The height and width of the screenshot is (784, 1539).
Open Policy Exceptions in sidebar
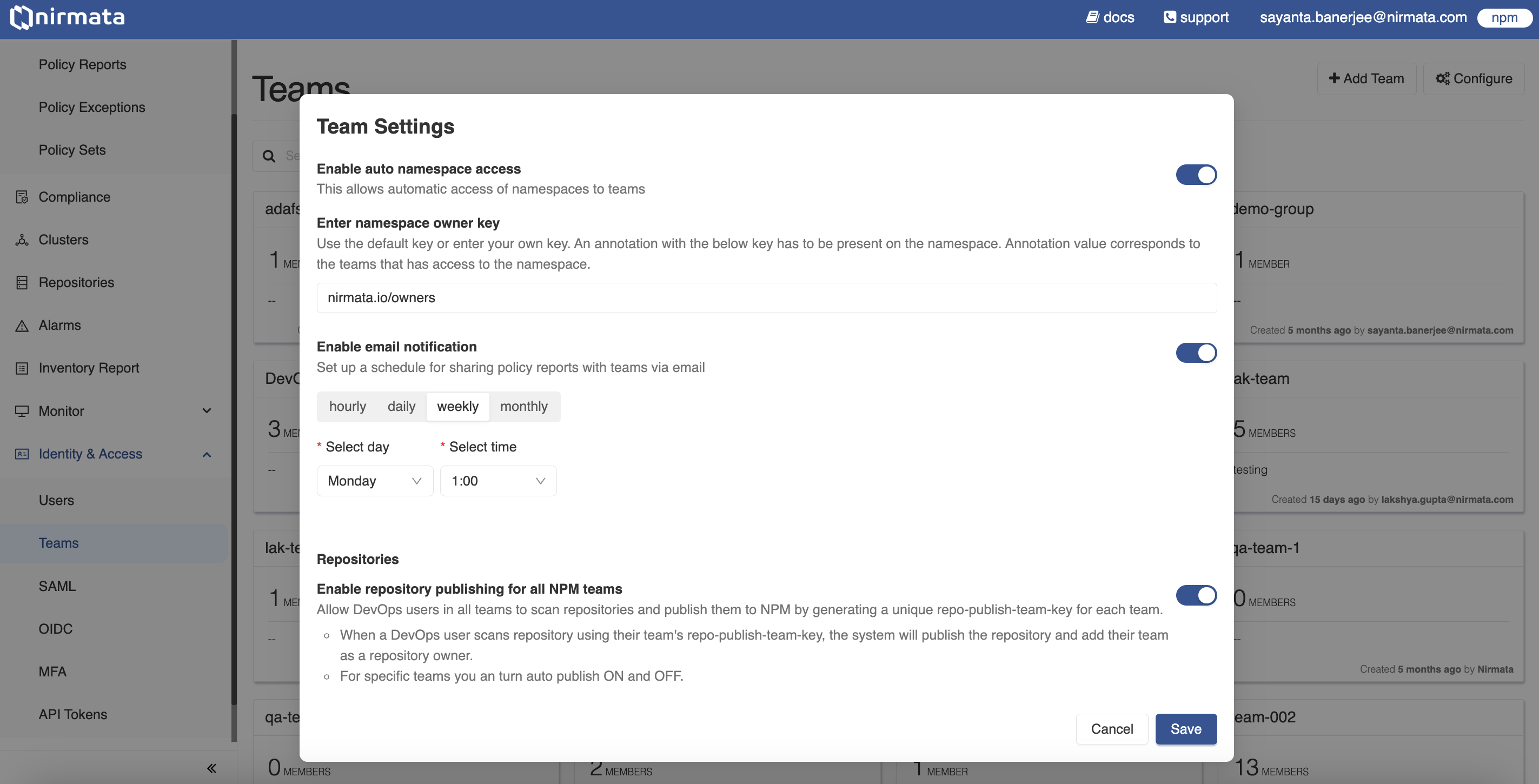click(x=91, y=107)
